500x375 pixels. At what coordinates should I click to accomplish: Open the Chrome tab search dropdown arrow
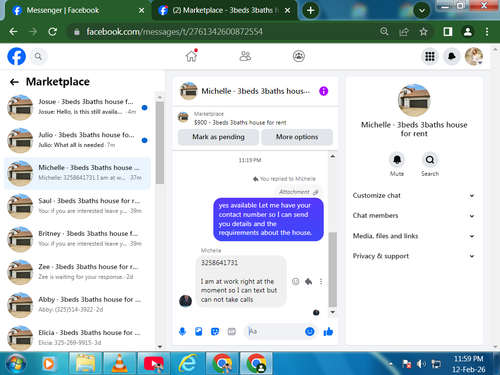tap(422, 11)
